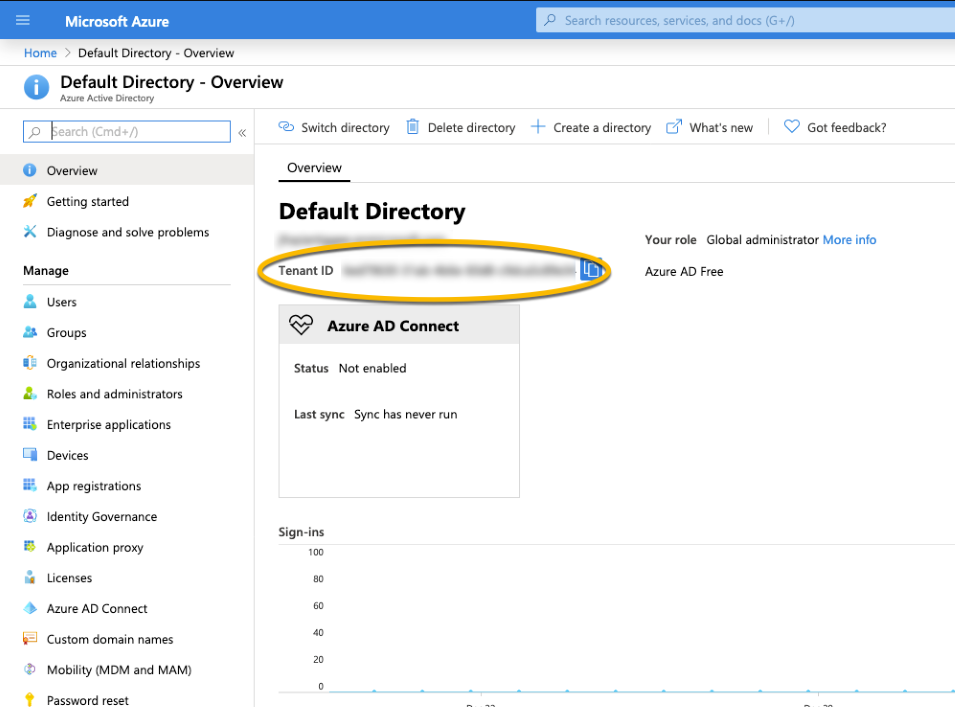This screenshot has height=707, width=955.
Task: Click the 'Azure AD Free' license text
Action: (x=684, y=271)
